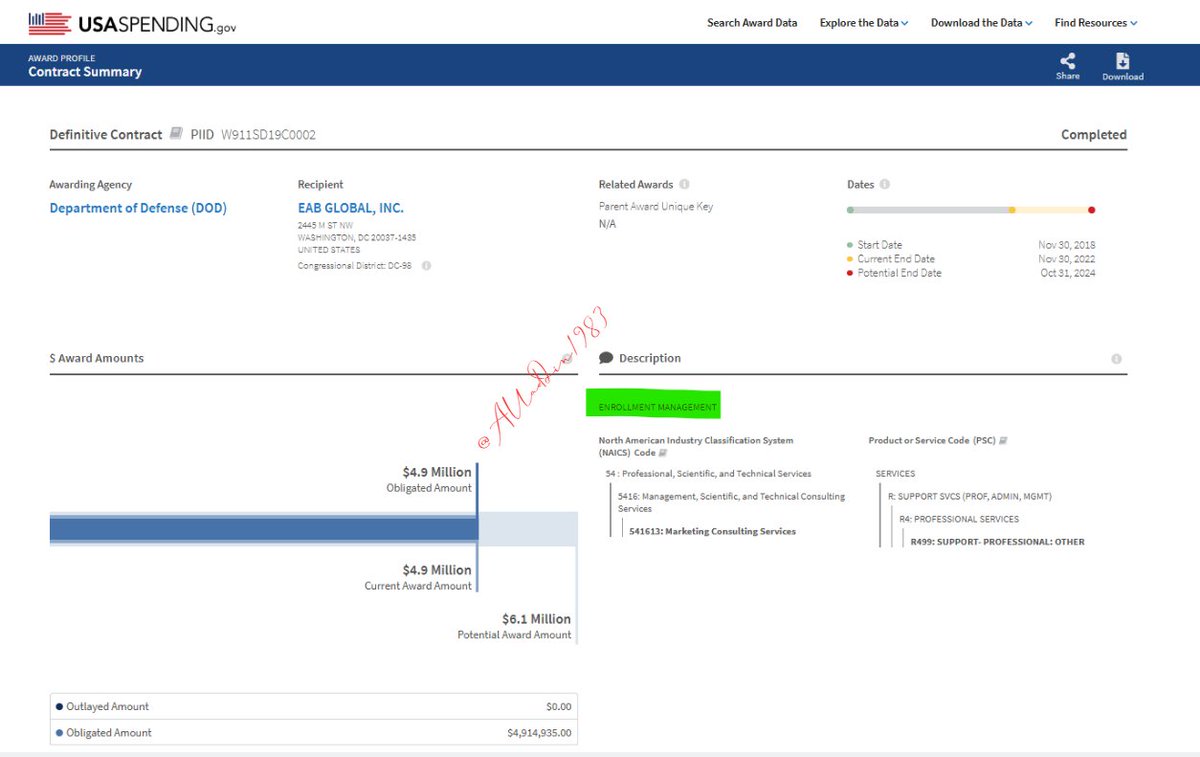Click the Obligated Amount bar in chart

264,529
